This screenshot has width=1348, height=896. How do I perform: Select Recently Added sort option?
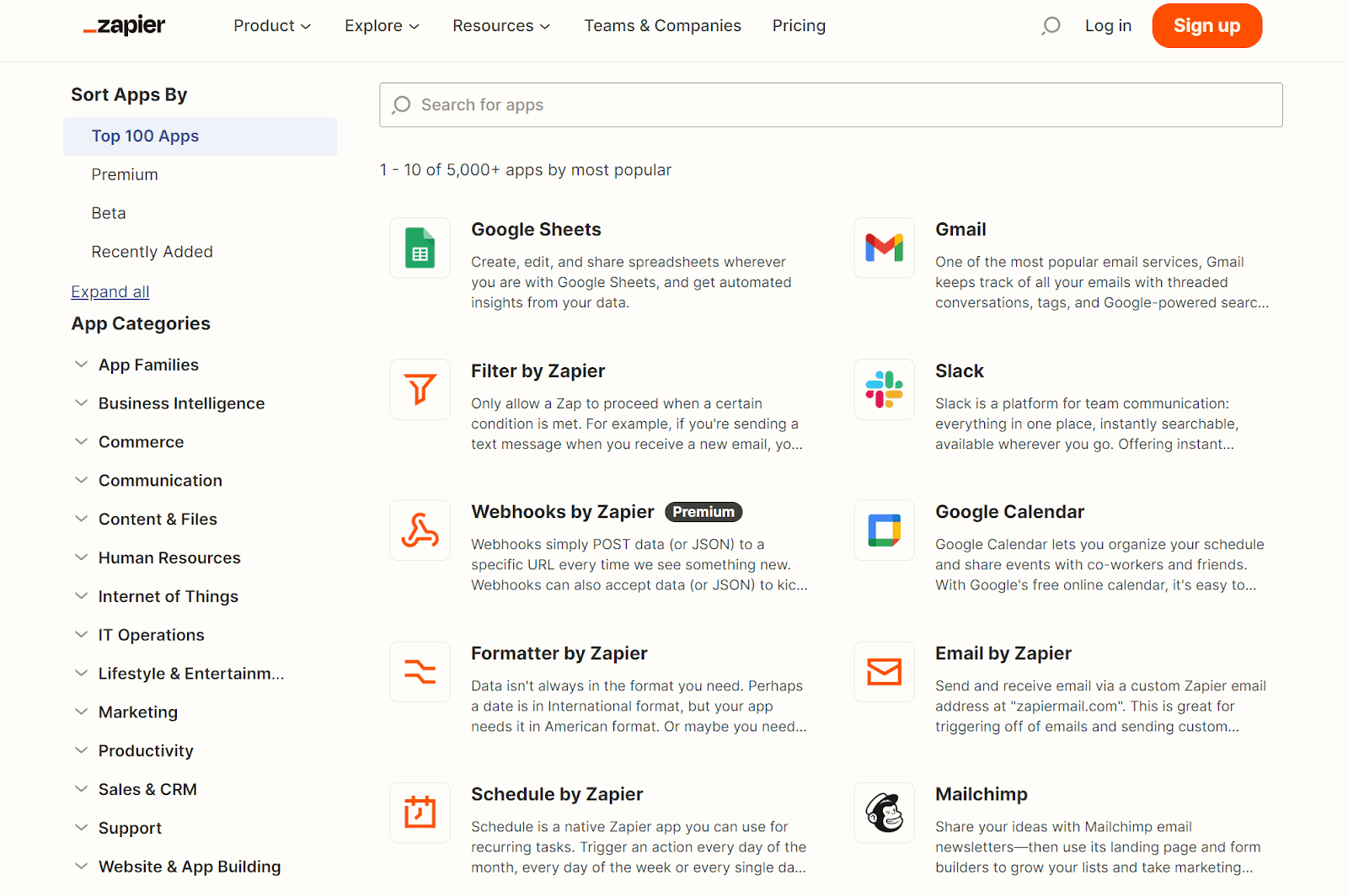(152, 252)
